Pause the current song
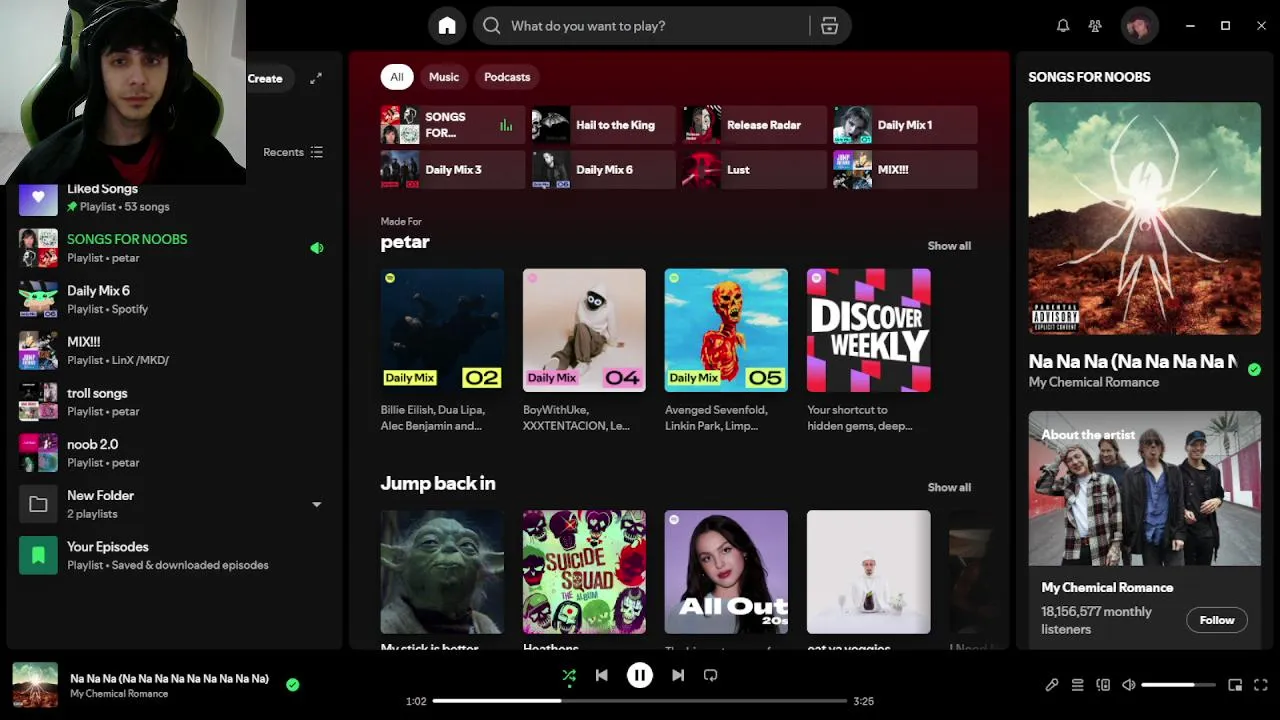The width and height of the screenshot is (1280, 720). [x=640, y=676]
